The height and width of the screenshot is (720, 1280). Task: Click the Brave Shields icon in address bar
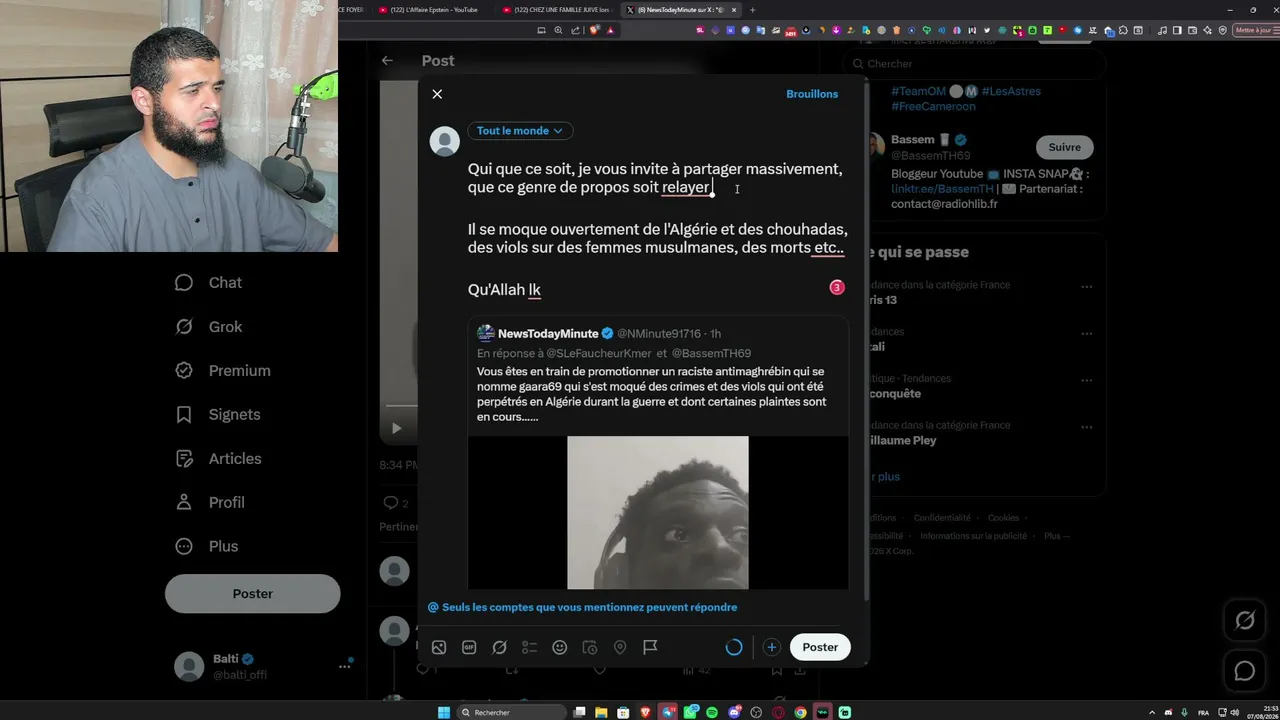click(x=595, y=30)
